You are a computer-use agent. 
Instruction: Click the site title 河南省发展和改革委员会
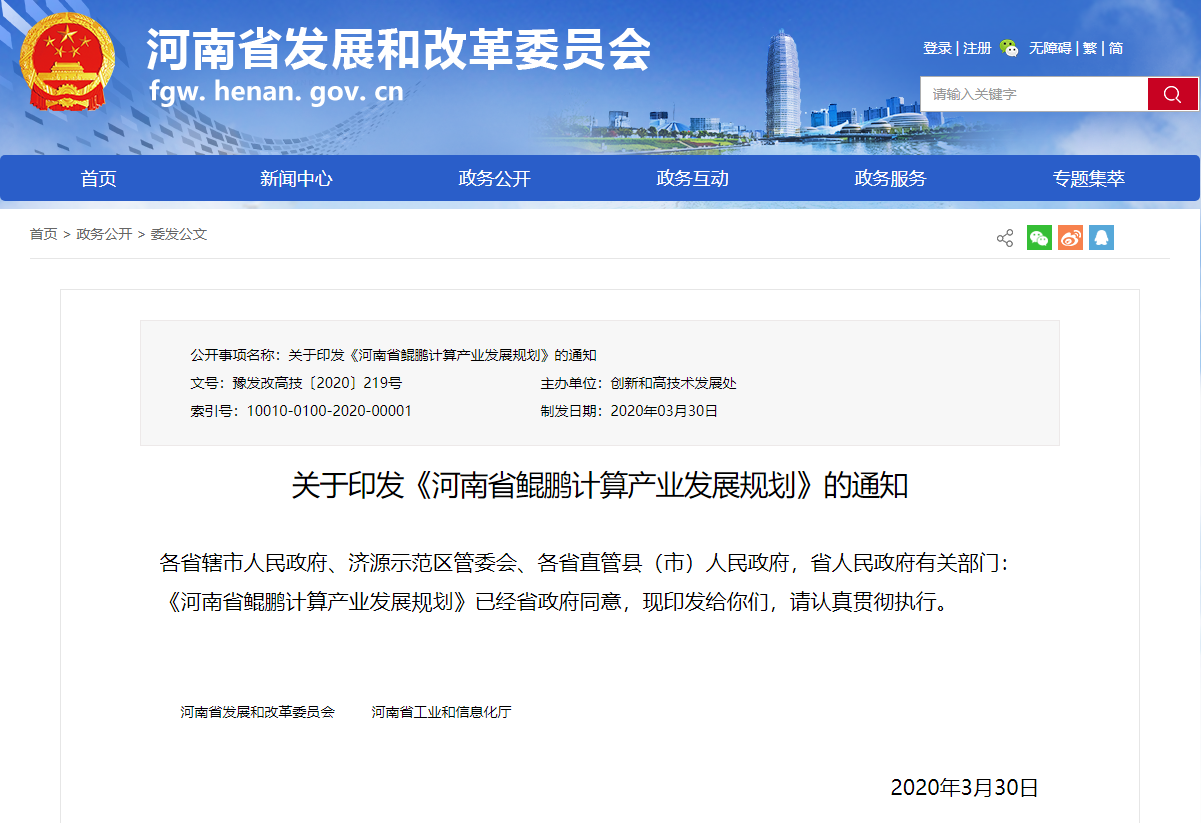tap(398, 48)
